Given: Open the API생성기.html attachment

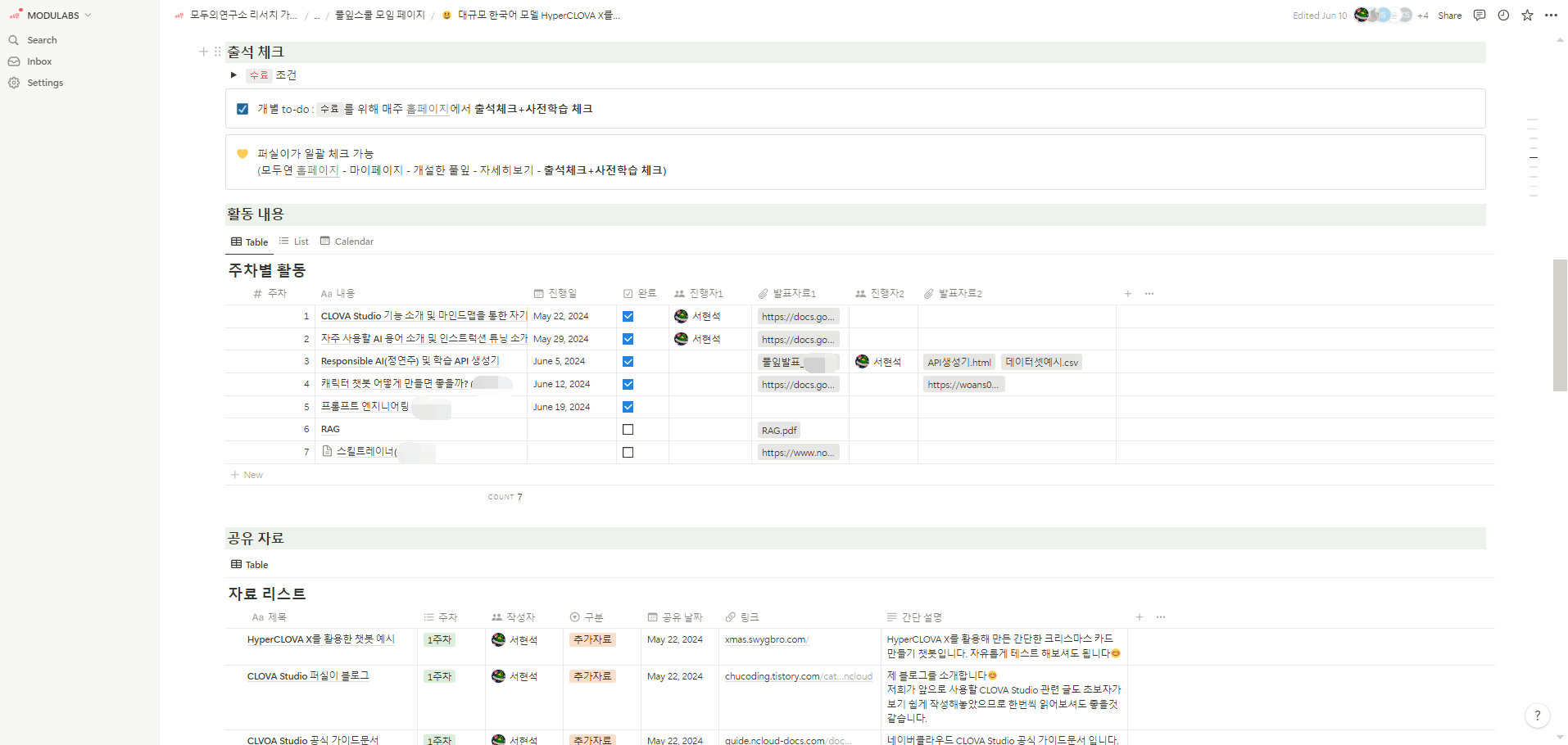Looking at the screenshot, I should click(958, 362).
